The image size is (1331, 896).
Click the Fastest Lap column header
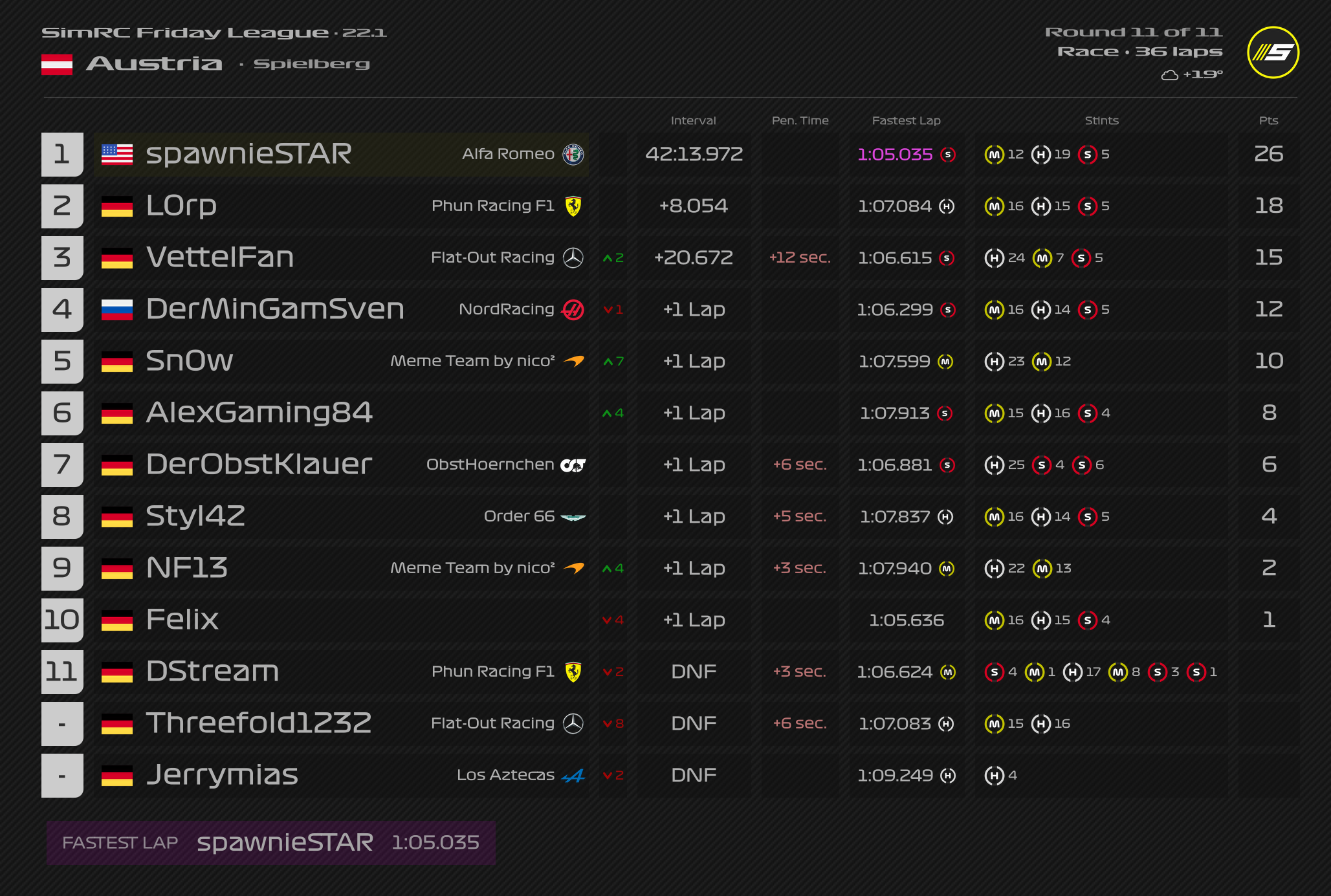coord(906,120)
